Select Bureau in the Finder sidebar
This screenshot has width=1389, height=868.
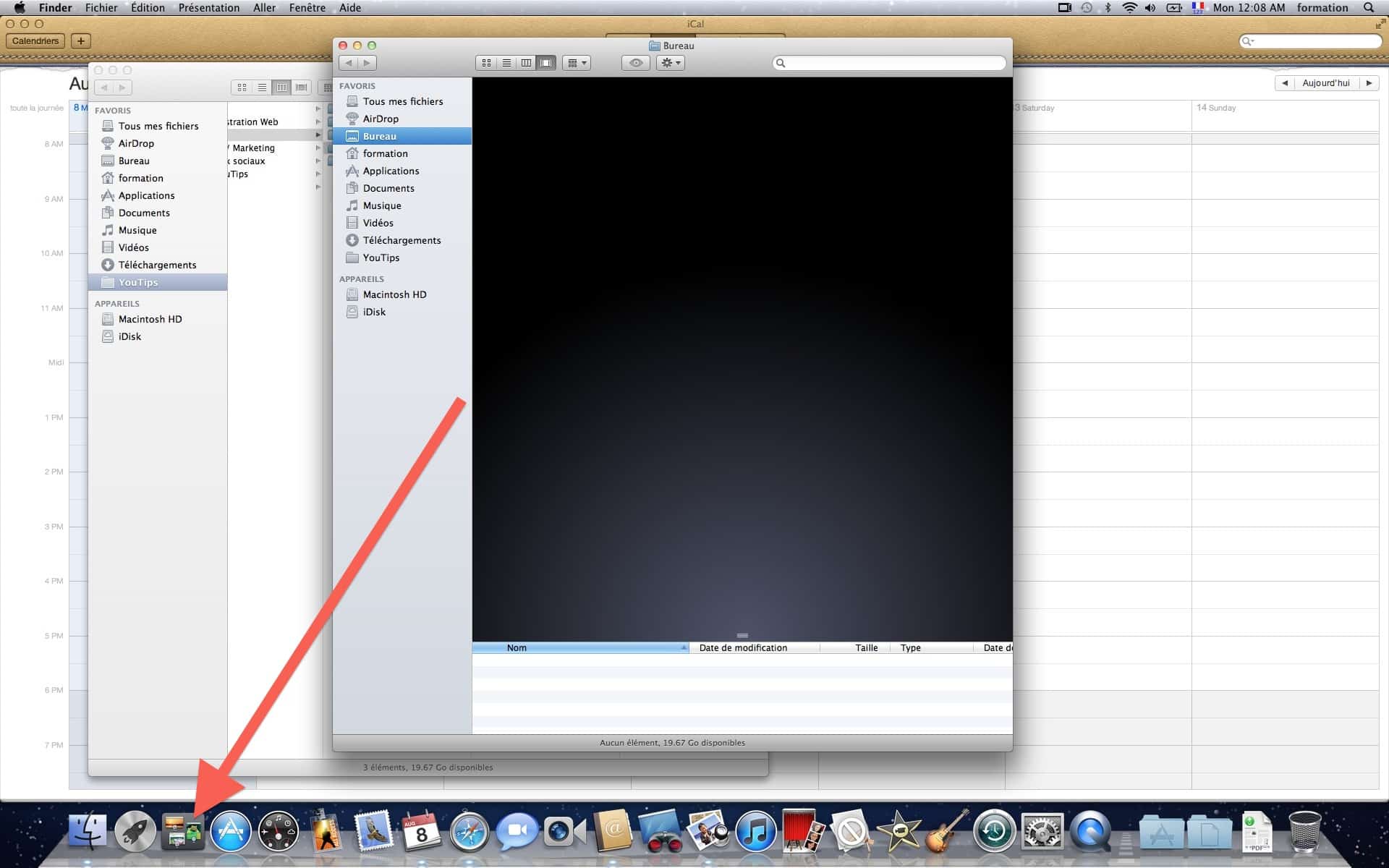pyautogui.click(x=379, y=135)
